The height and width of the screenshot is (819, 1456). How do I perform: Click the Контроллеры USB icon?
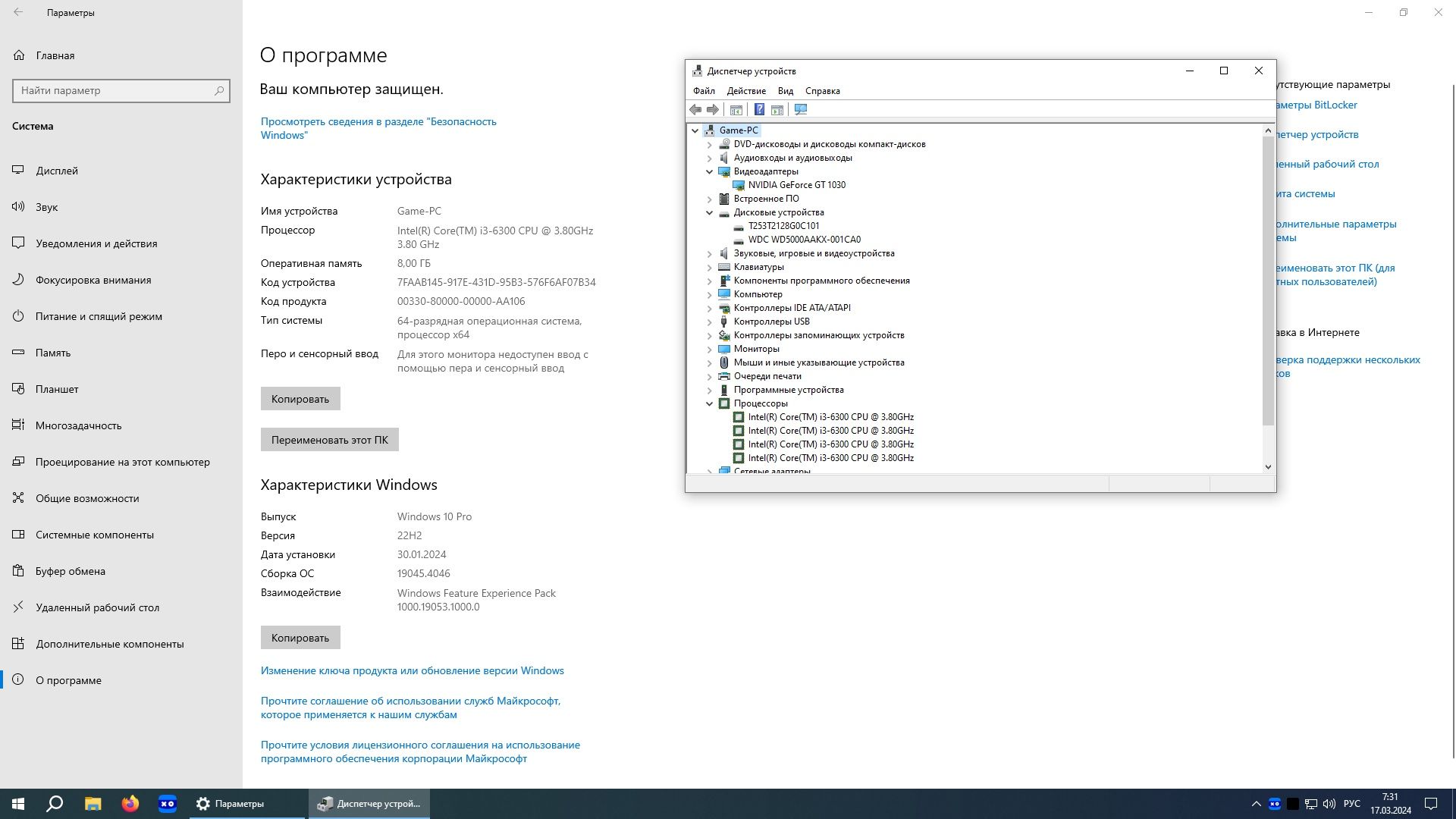[724, 322]
